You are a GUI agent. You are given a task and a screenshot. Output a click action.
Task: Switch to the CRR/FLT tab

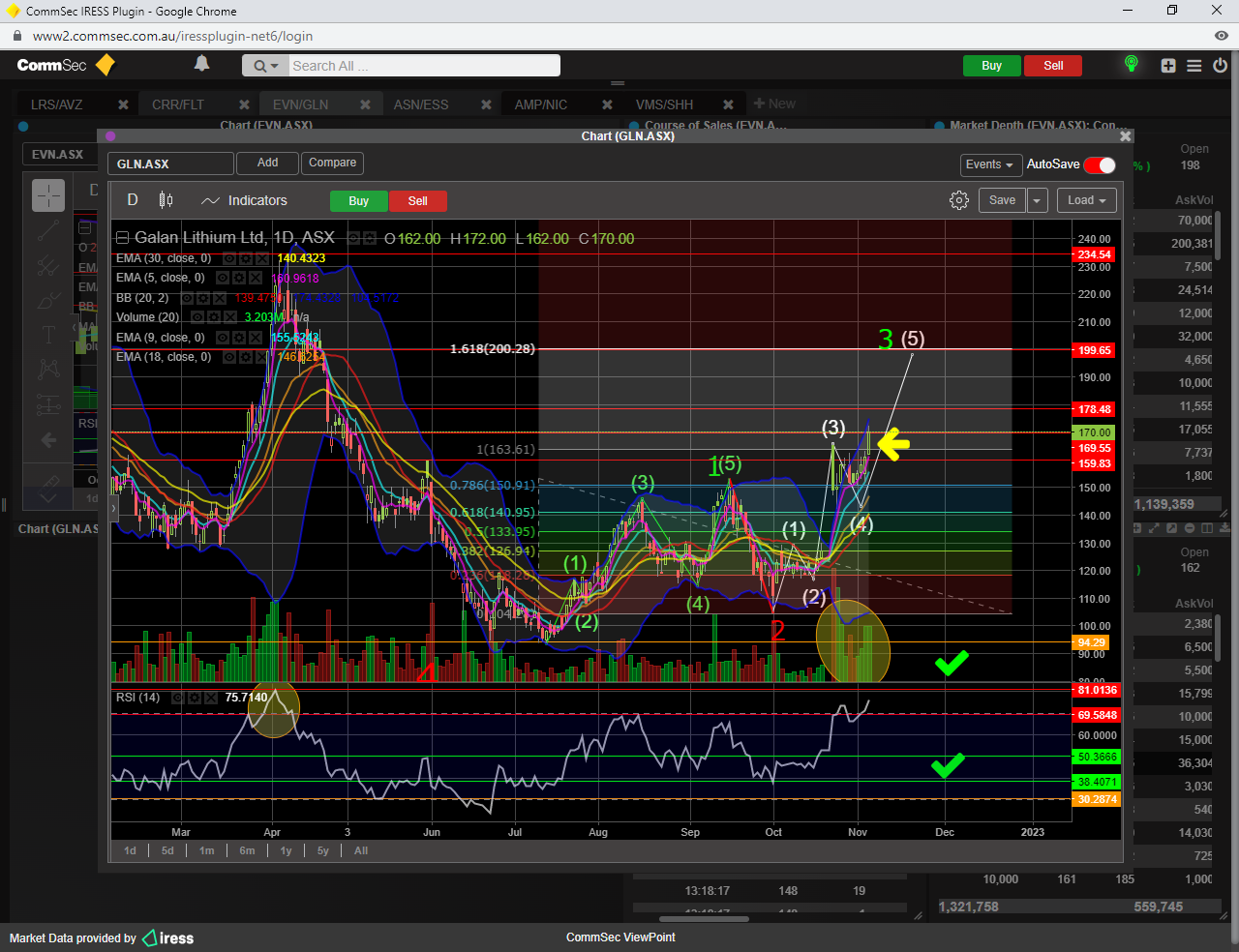178,104
